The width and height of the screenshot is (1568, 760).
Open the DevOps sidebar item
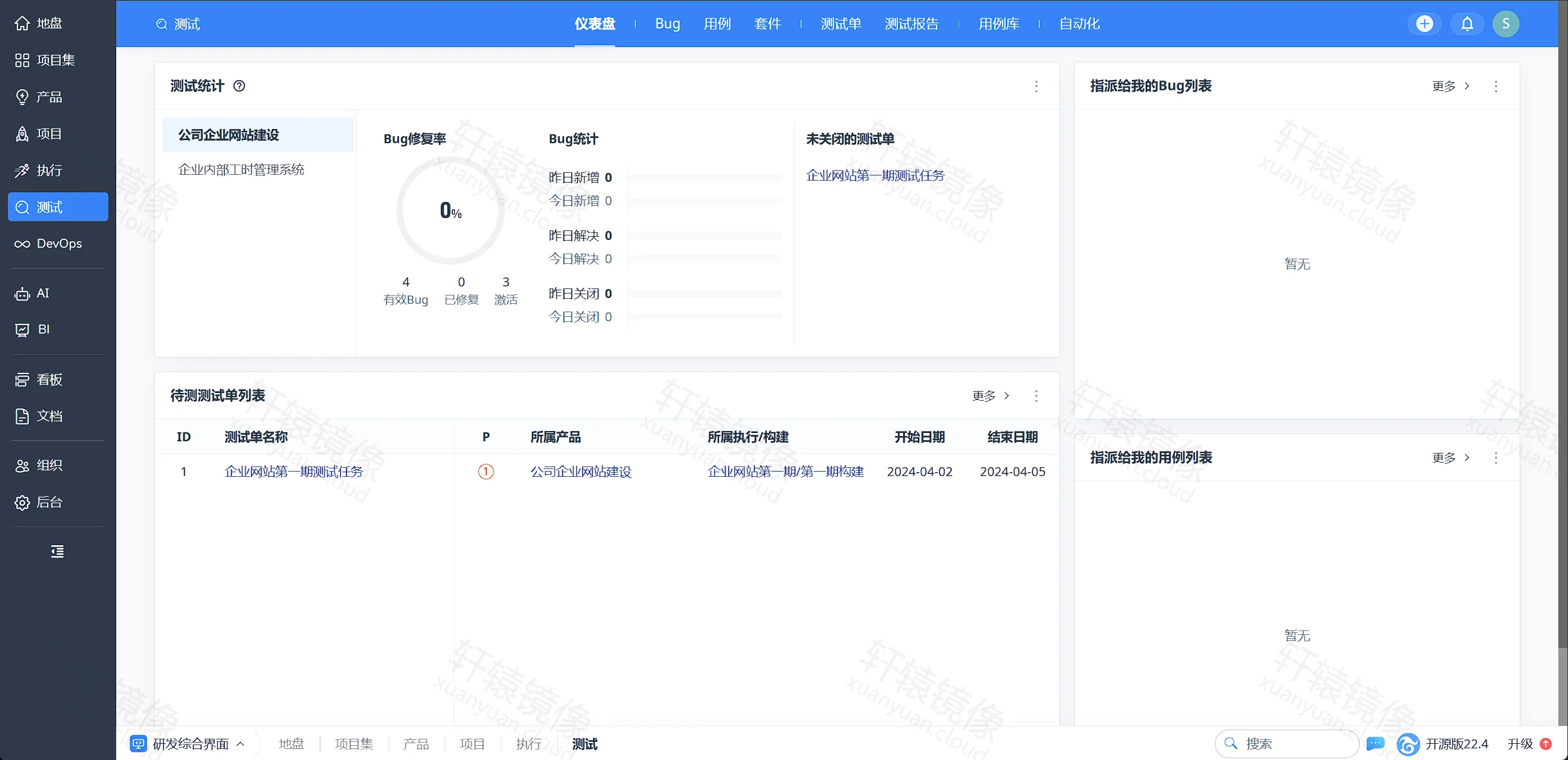pyautogui.click(x=57, y=244)
